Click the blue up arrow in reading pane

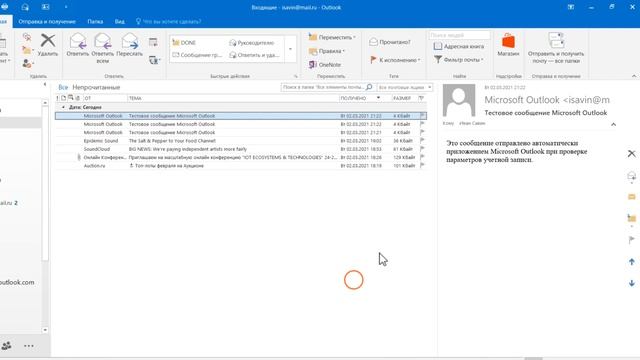[x=631, y=262]
